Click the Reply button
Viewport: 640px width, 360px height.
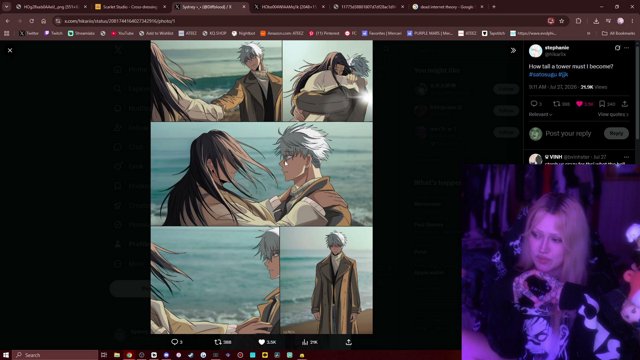click(616, 133)
